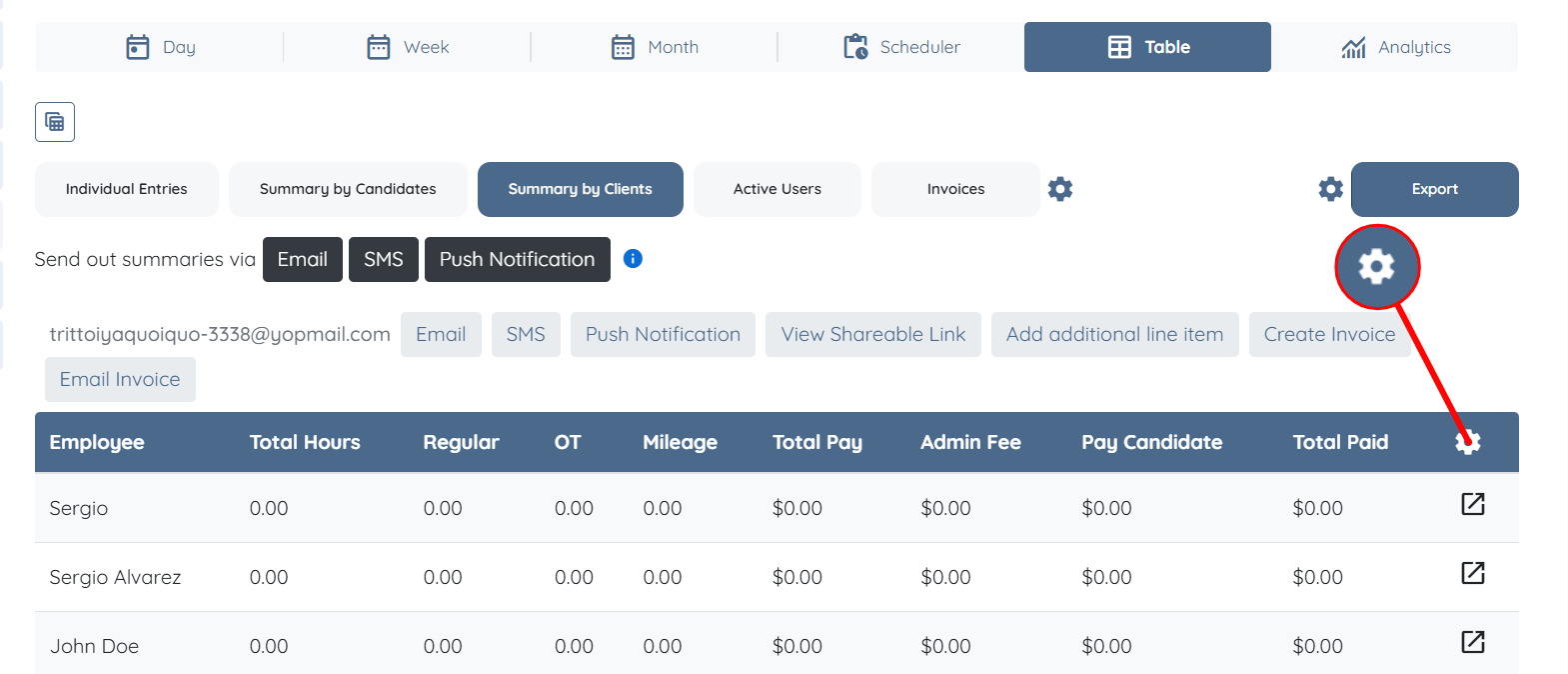This screenshot has width=1568, height=674.
Task: Click the blue info icon beside Push Notification
Action: click(633, 259)
